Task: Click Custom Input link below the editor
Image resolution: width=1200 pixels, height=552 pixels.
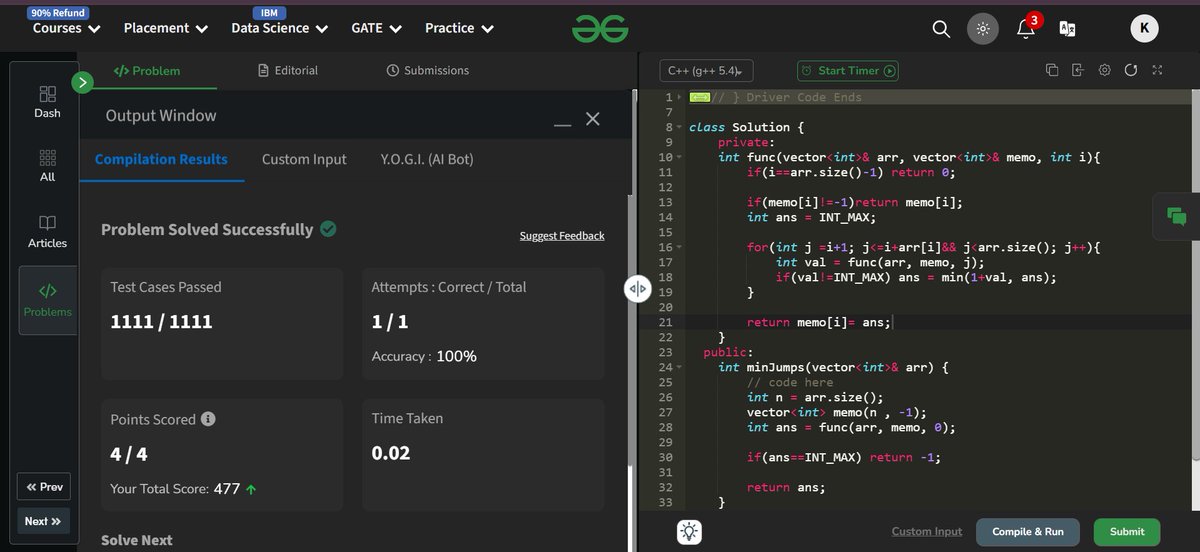Action: 927,532
